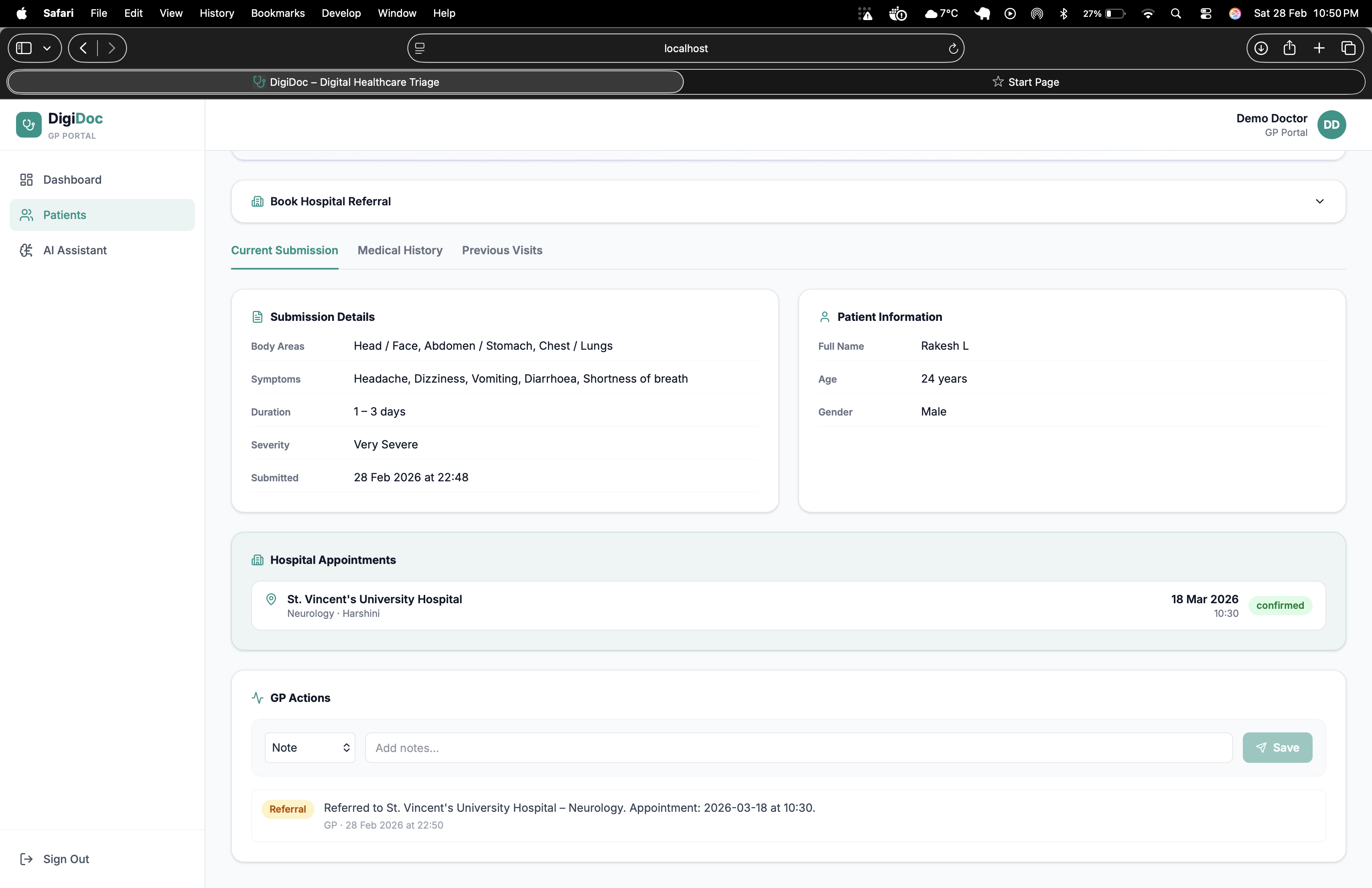Click the Save note button
1372x888 pixels.
point(1277,747)
